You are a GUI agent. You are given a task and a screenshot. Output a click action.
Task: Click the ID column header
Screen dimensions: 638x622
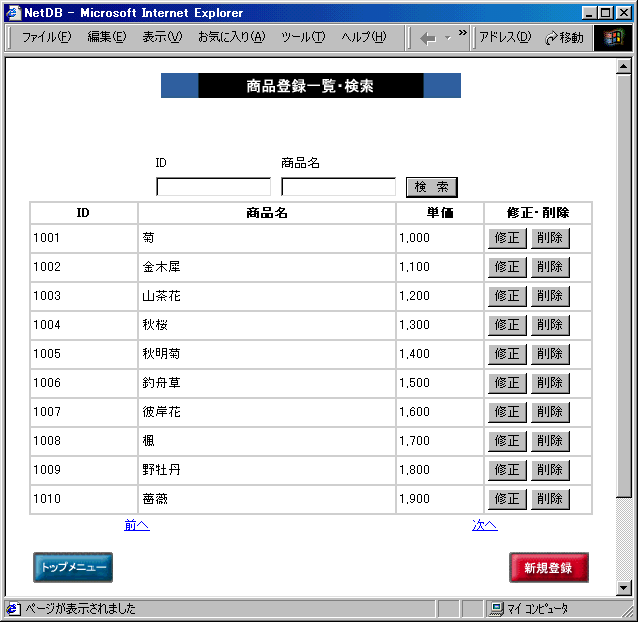[x=84, y=213]
